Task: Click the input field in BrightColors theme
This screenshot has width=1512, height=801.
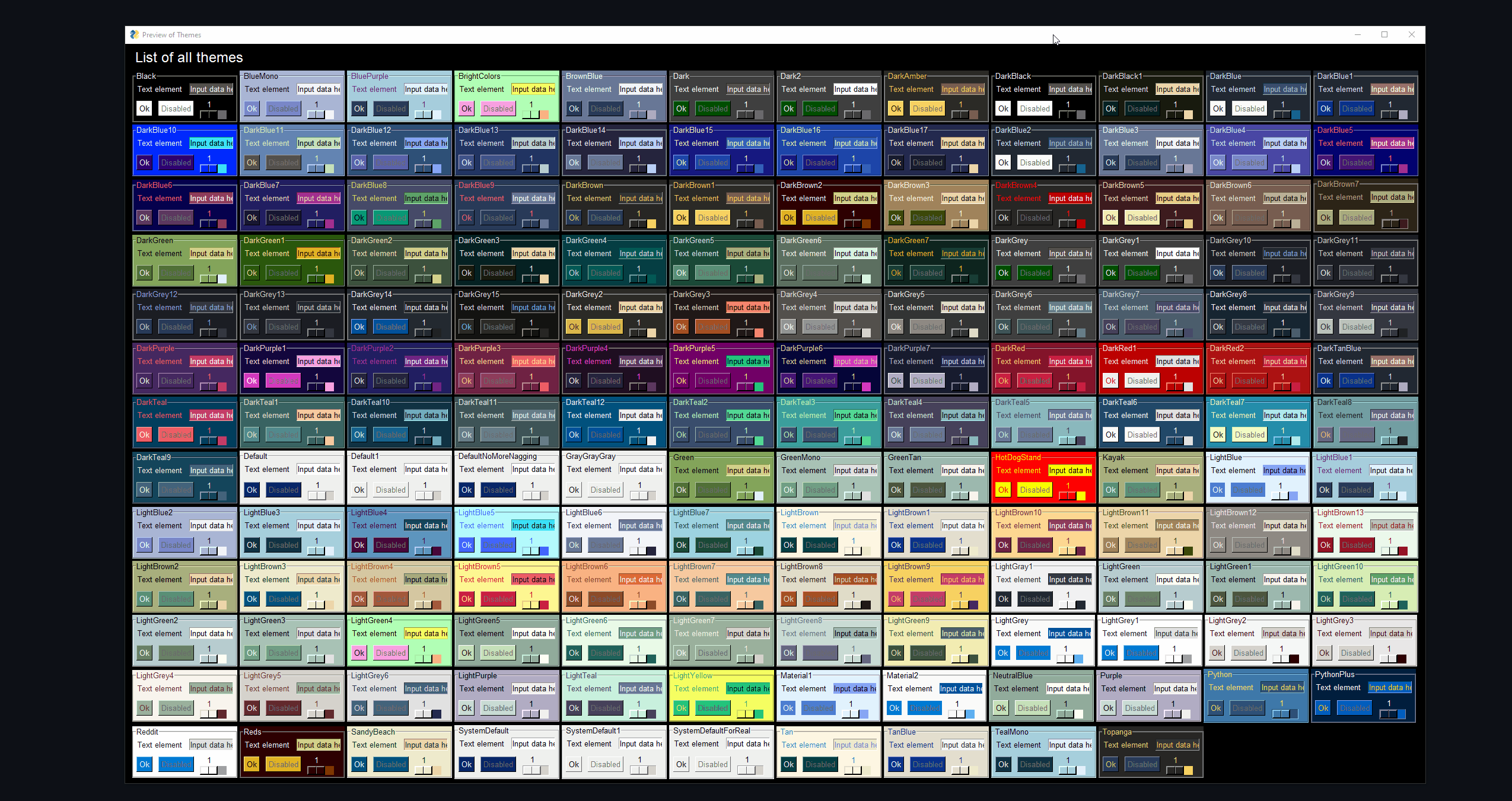Action: pos(533,90)
